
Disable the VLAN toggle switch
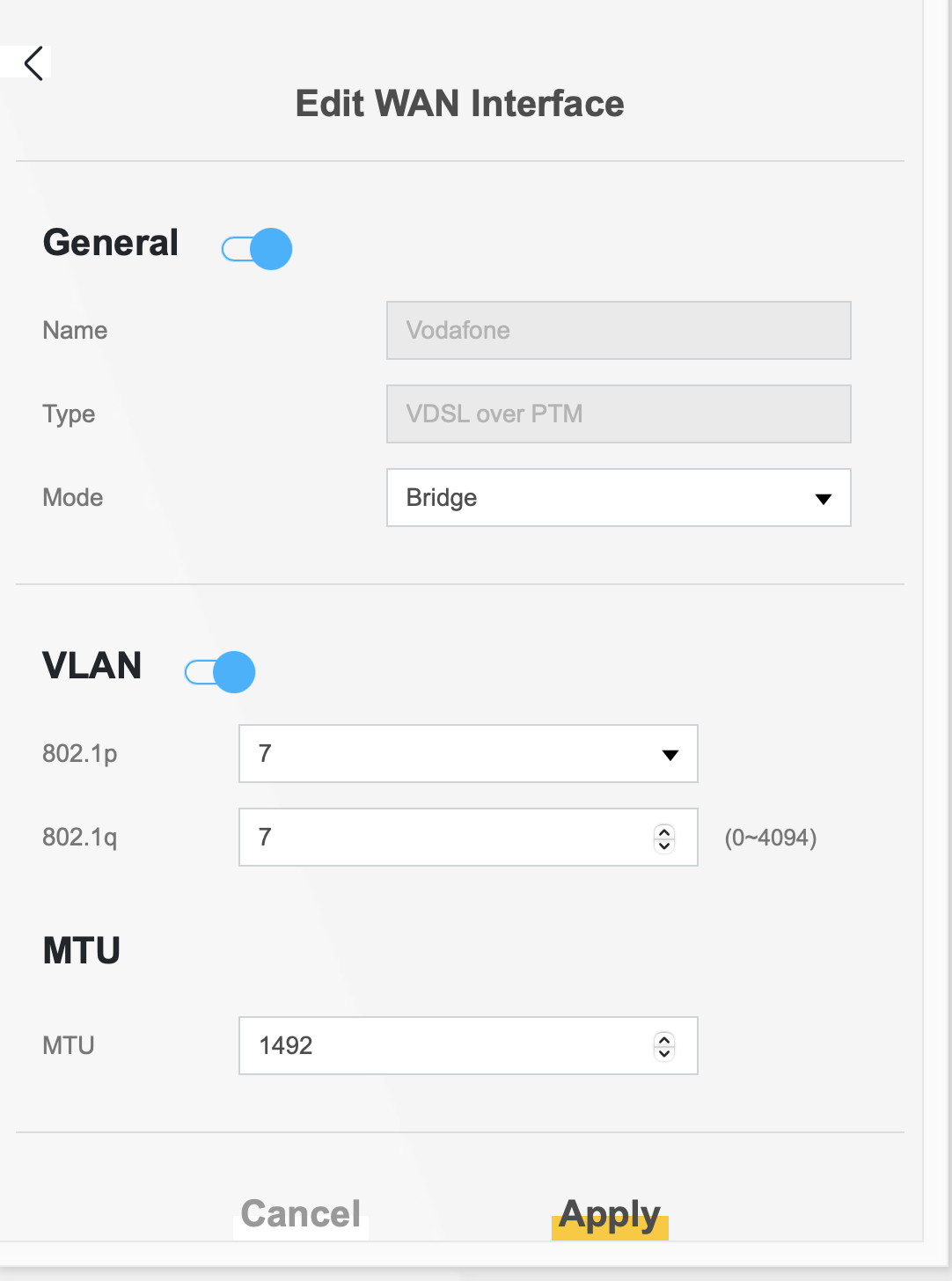pos(220,672)
